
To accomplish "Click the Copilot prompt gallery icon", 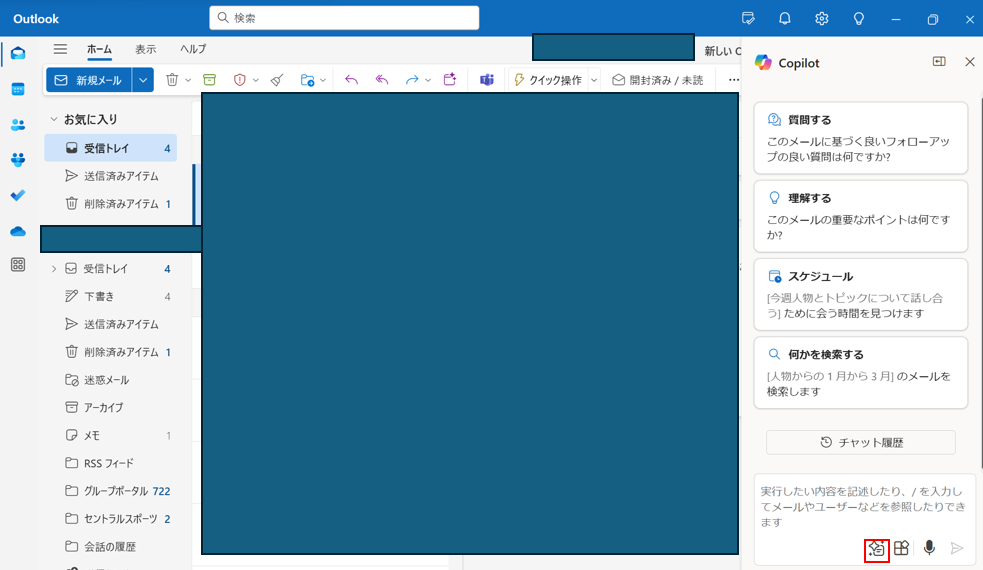I will click(x=876, y=549).
